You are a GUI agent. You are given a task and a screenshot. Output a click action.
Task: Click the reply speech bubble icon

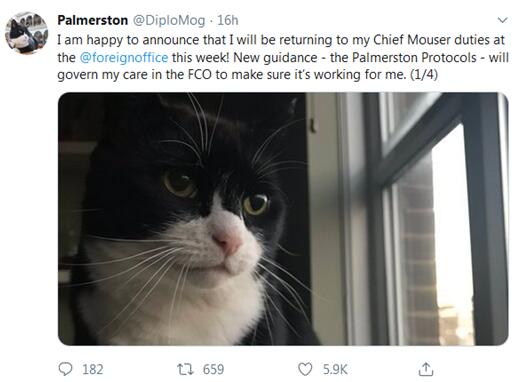point(65,369)
